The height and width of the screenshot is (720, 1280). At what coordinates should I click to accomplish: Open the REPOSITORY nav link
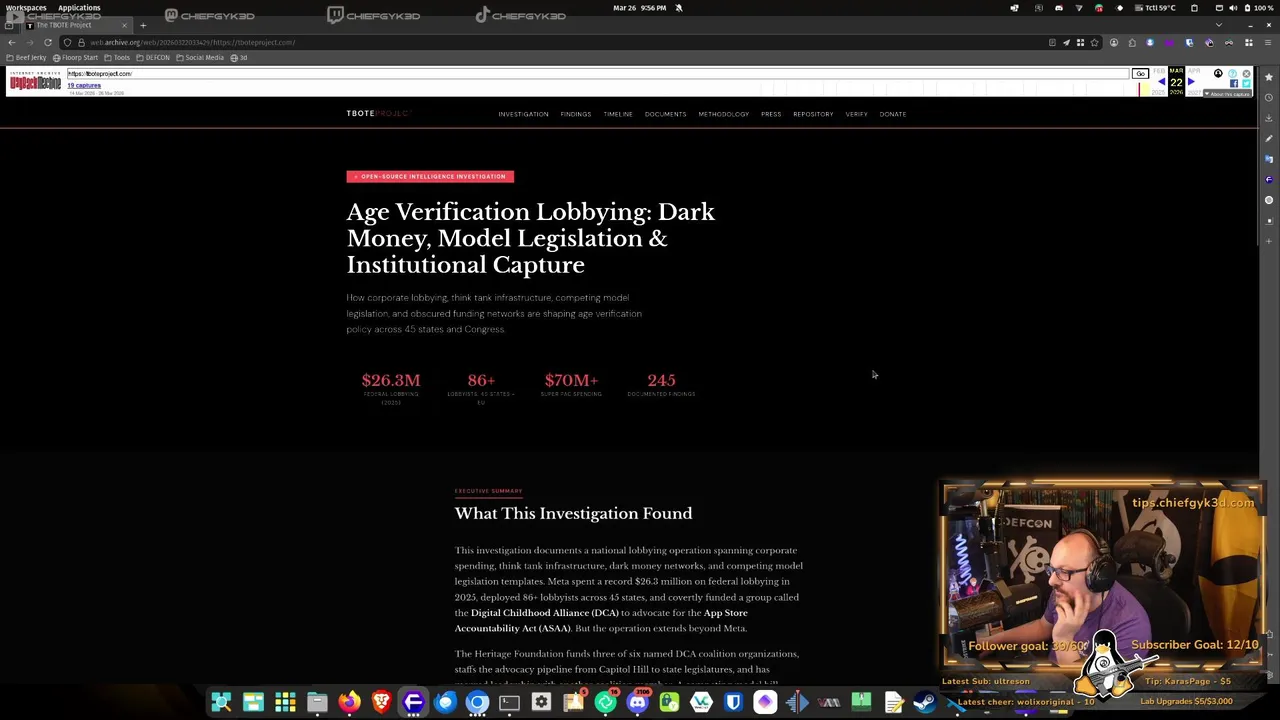813,114
